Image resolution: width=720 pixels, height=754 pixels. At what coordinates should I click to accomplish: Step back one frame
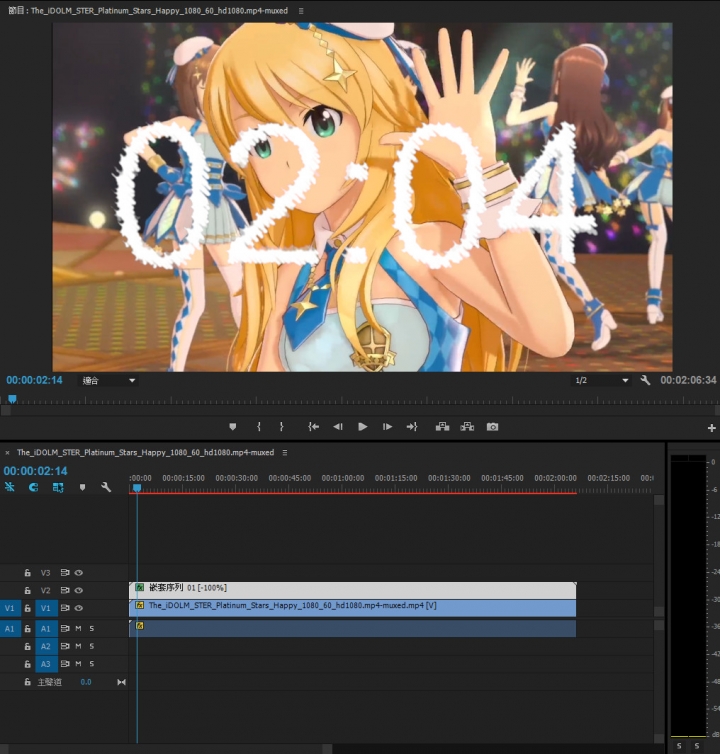coord(338,427)
